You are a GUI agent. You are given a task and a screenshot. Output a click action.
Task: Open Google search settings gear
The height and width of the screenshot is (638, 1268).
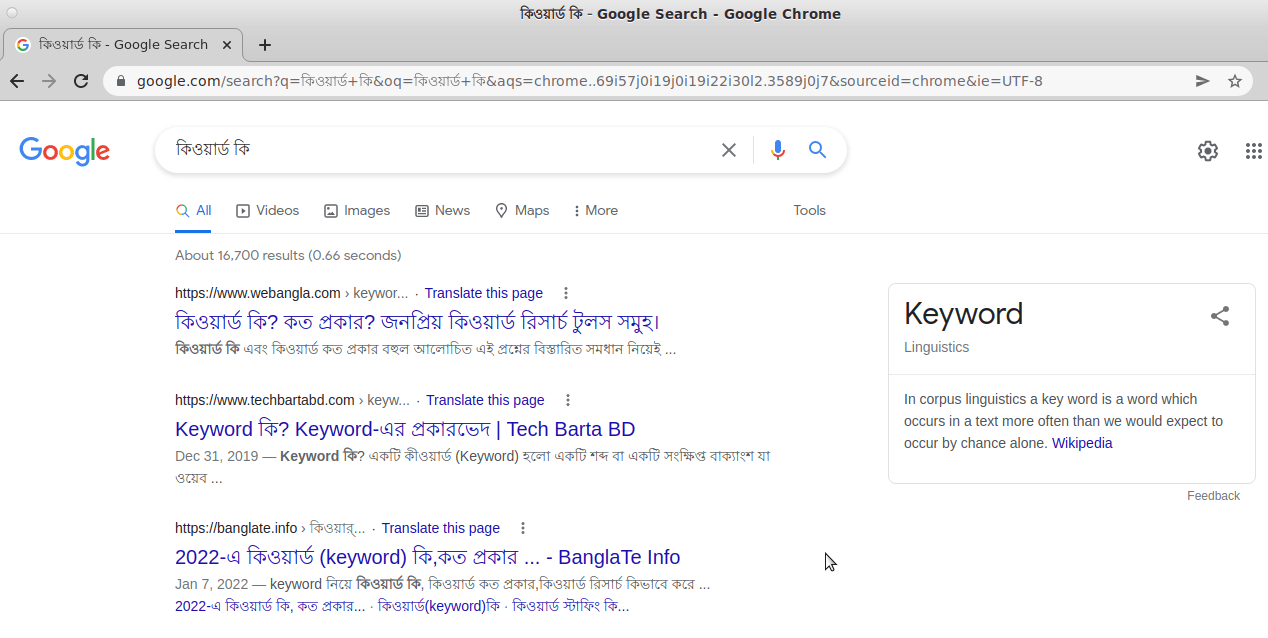pos(1207,151)
